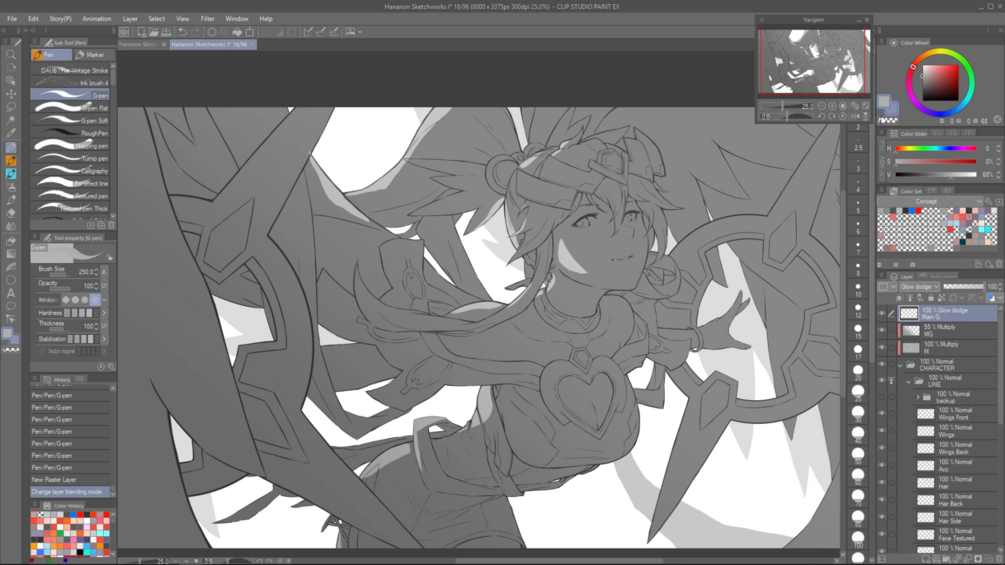
Task: Choose the Turnip pen brush
Action: [x=70, y=158]
